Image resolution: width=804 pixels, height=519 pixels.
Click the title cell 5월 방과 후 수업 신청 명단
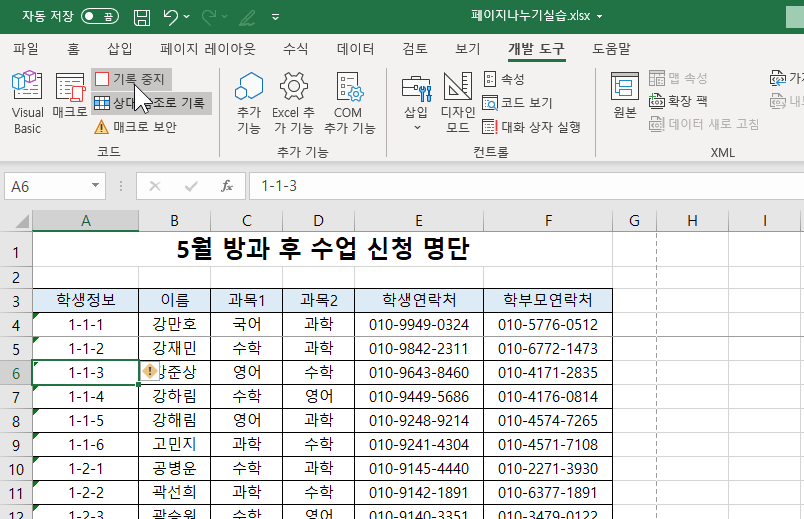(x=323, y=249)
